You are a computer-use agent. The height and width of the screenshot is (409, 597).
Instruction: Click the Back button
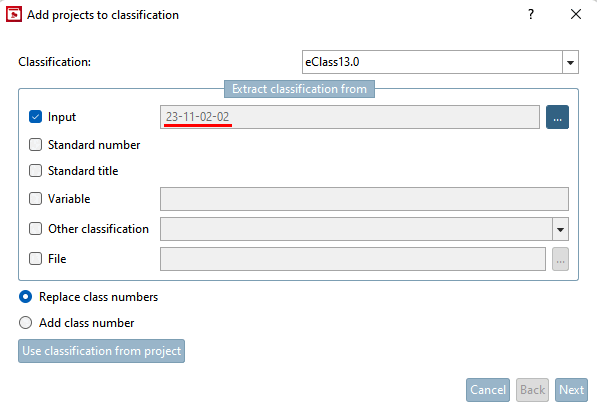pyautogui.click(x=532, y=390)
